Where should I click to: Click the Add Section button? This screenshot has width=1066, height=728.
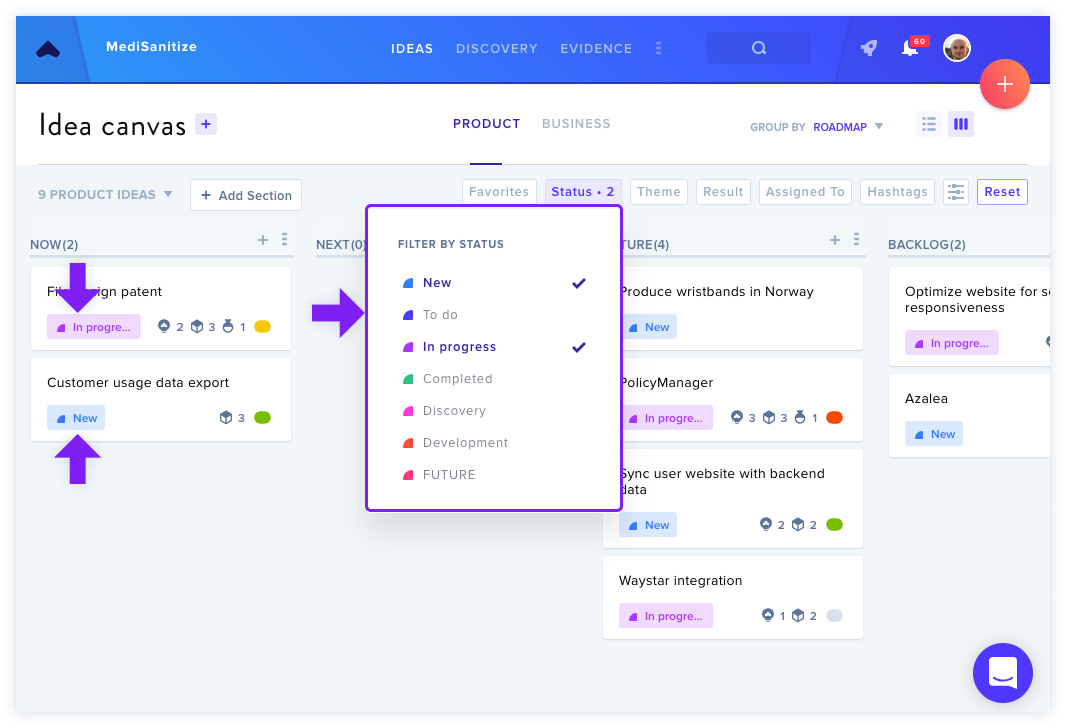pos(246,195)
